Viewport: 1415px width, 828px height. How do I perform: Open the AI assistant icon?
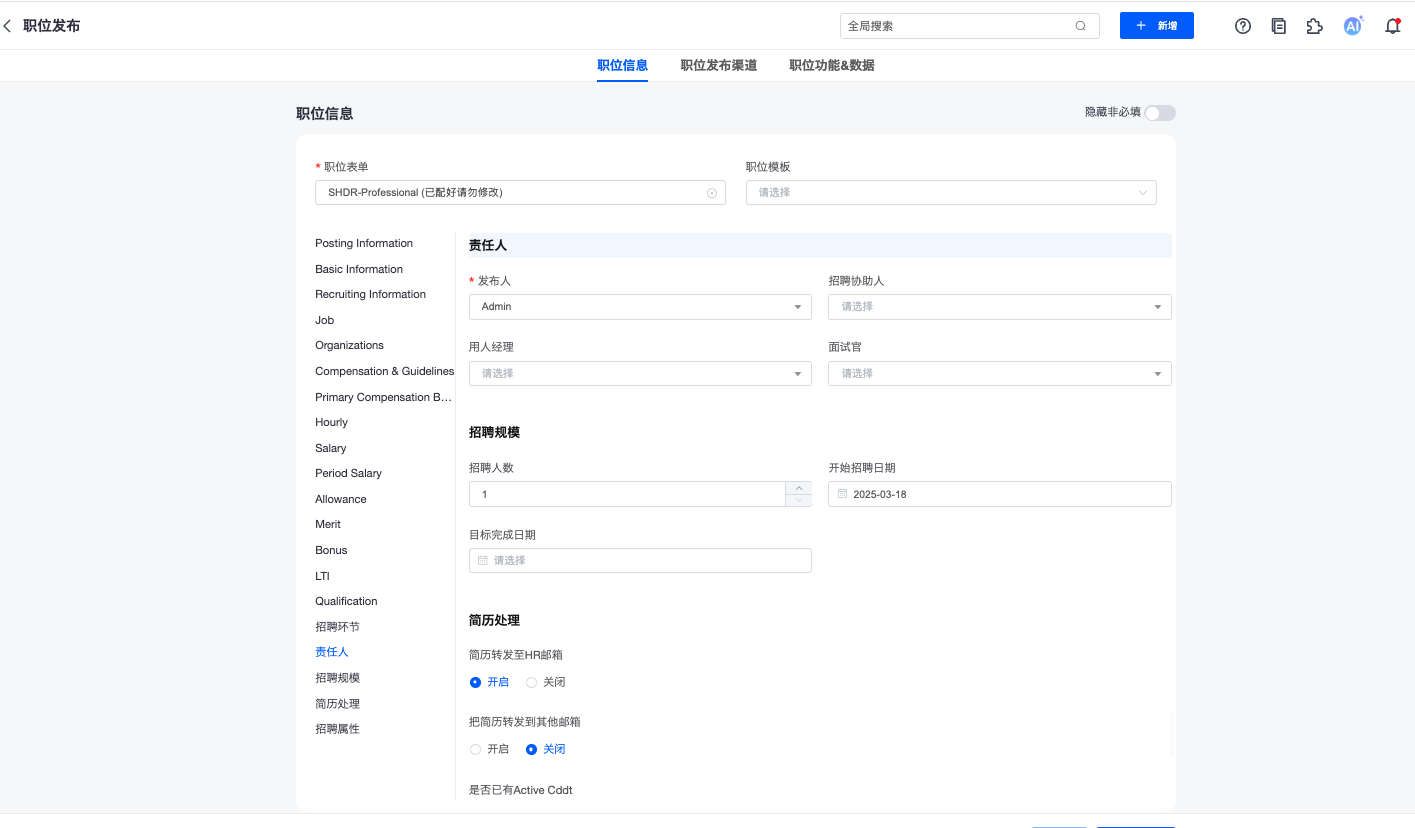(x=1352, y=26)
